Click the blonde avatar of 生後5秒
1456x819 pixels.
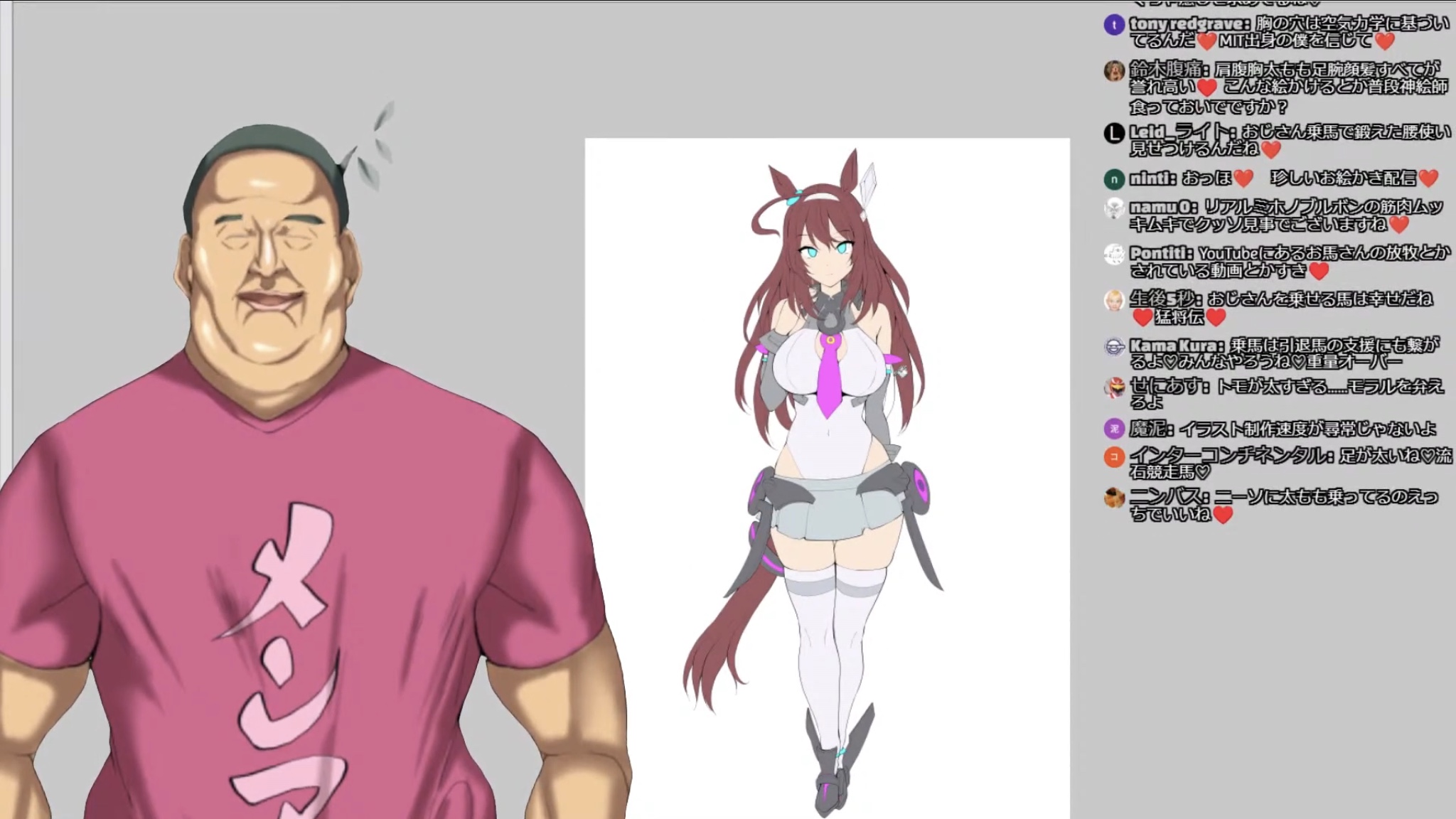[x=1114, y=300]
